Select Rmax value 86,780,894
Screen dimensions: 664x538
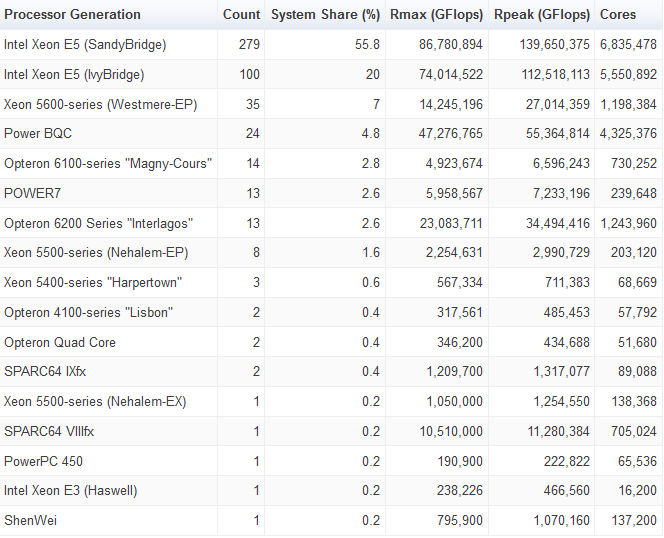[451, 44]
